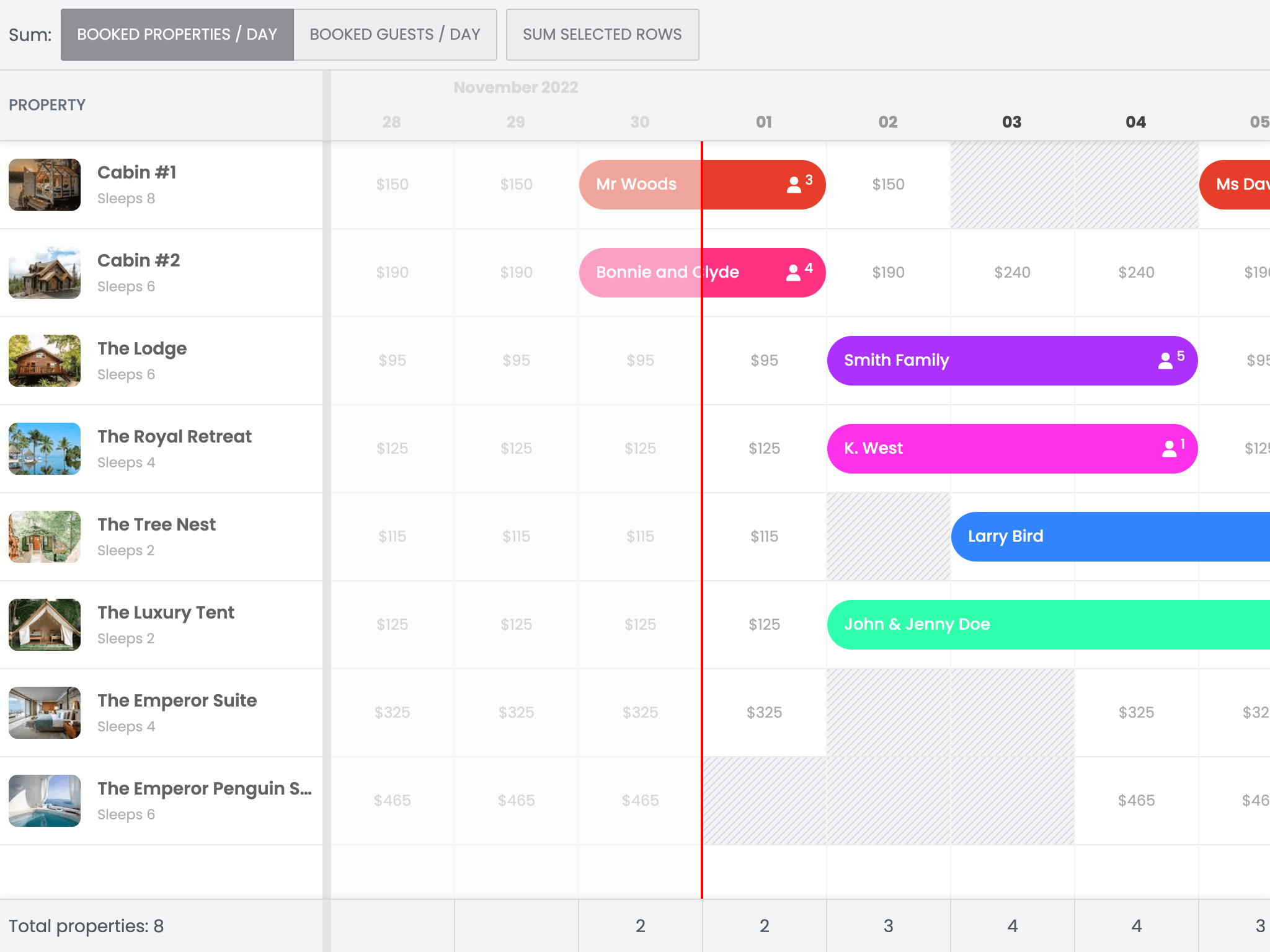Click the $240 price cell for Cabin #2
Viewport: 1270px width, 952px height.
tap(1012, 272)
